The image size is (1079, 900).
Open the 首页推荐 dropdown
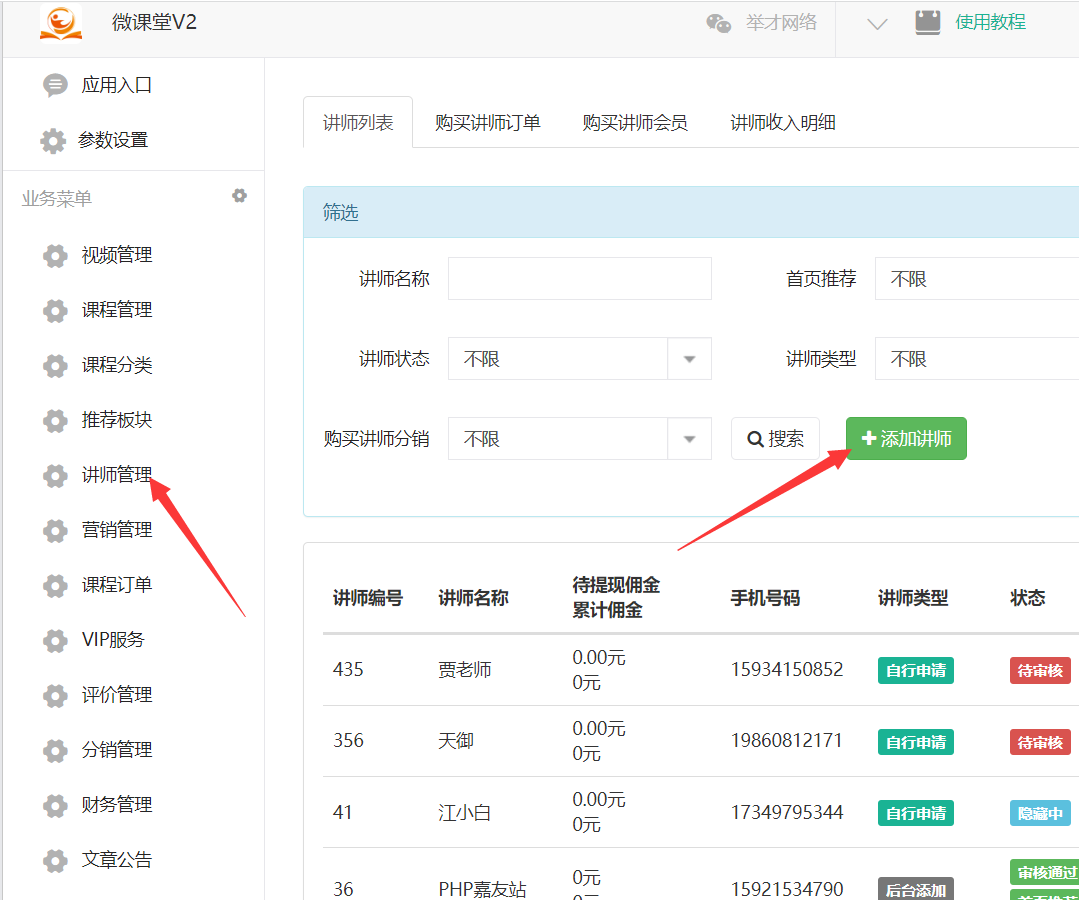[x=976, y=279]
